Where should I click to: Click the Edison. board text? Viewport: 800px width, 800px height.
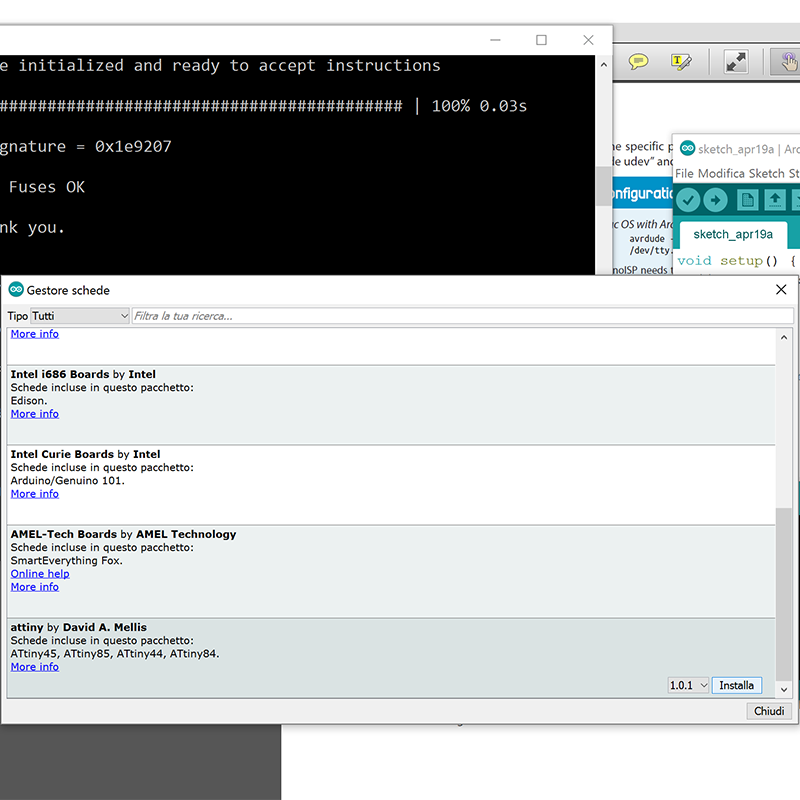point(29,401)
